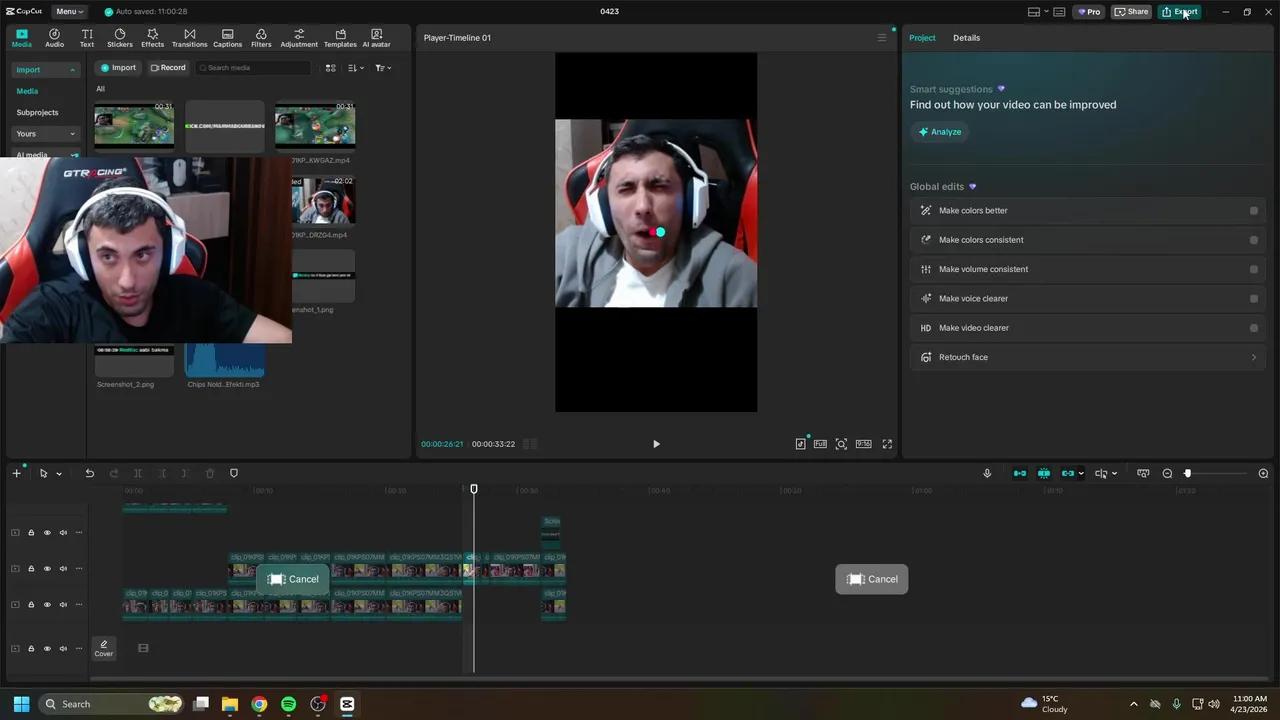Switch to the Project tab
This screenshot has width=1280, height=720.
point(922,38)
